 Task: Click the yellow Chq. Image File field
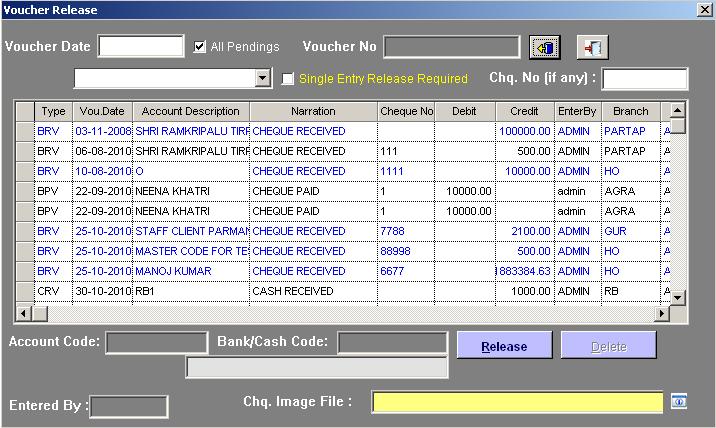click(516, 402)
